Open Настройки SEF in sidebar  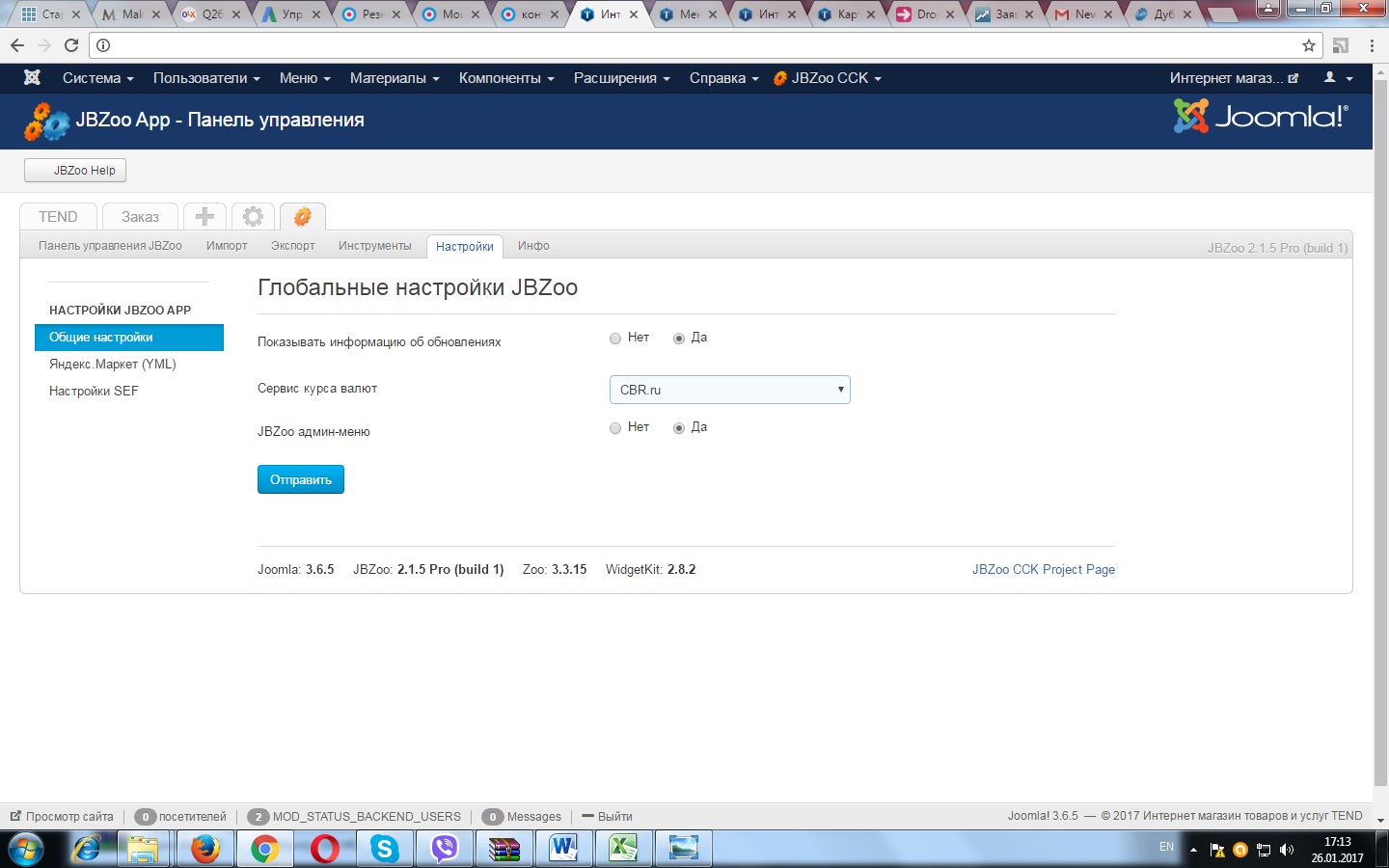129,392
